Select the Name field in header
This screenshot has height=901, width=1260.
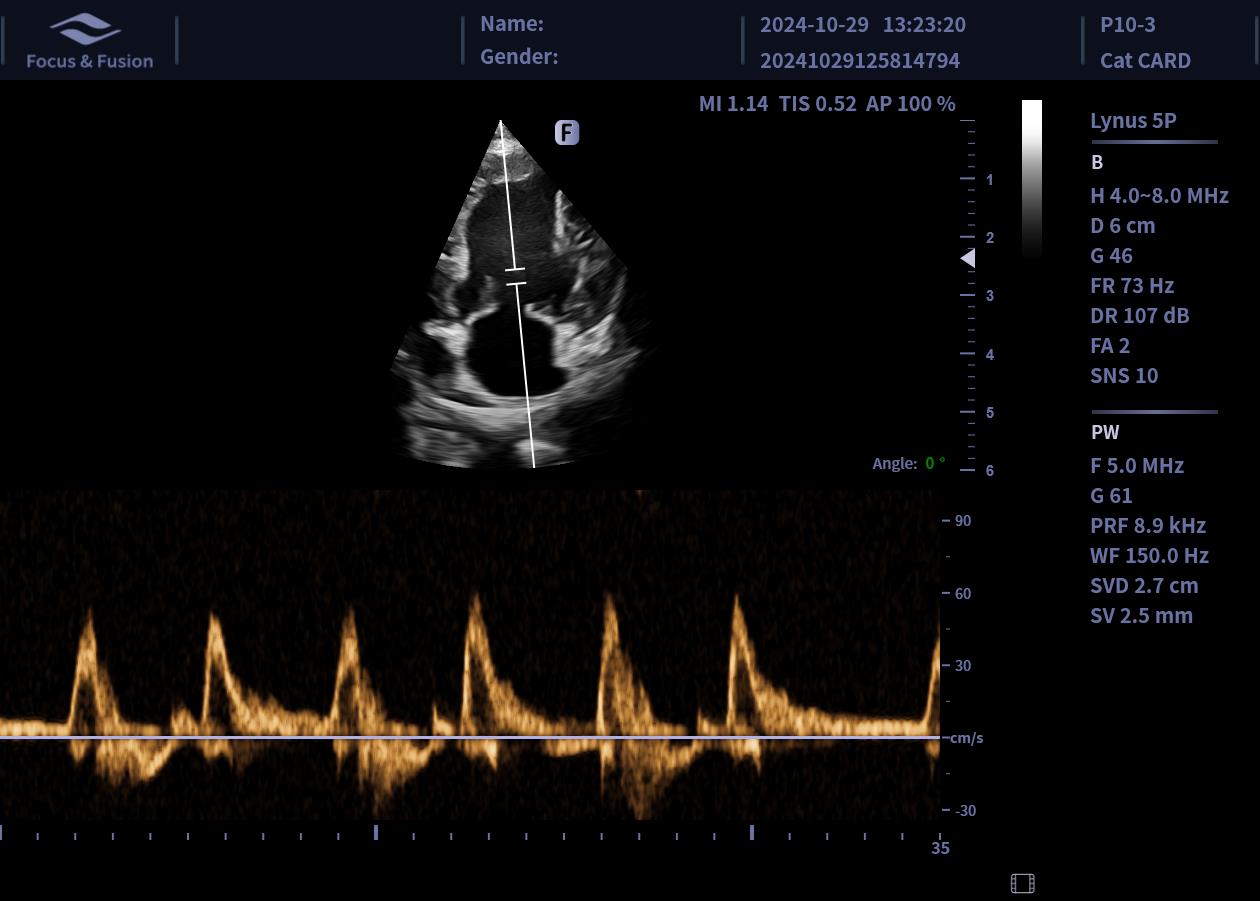pos(512,24)
